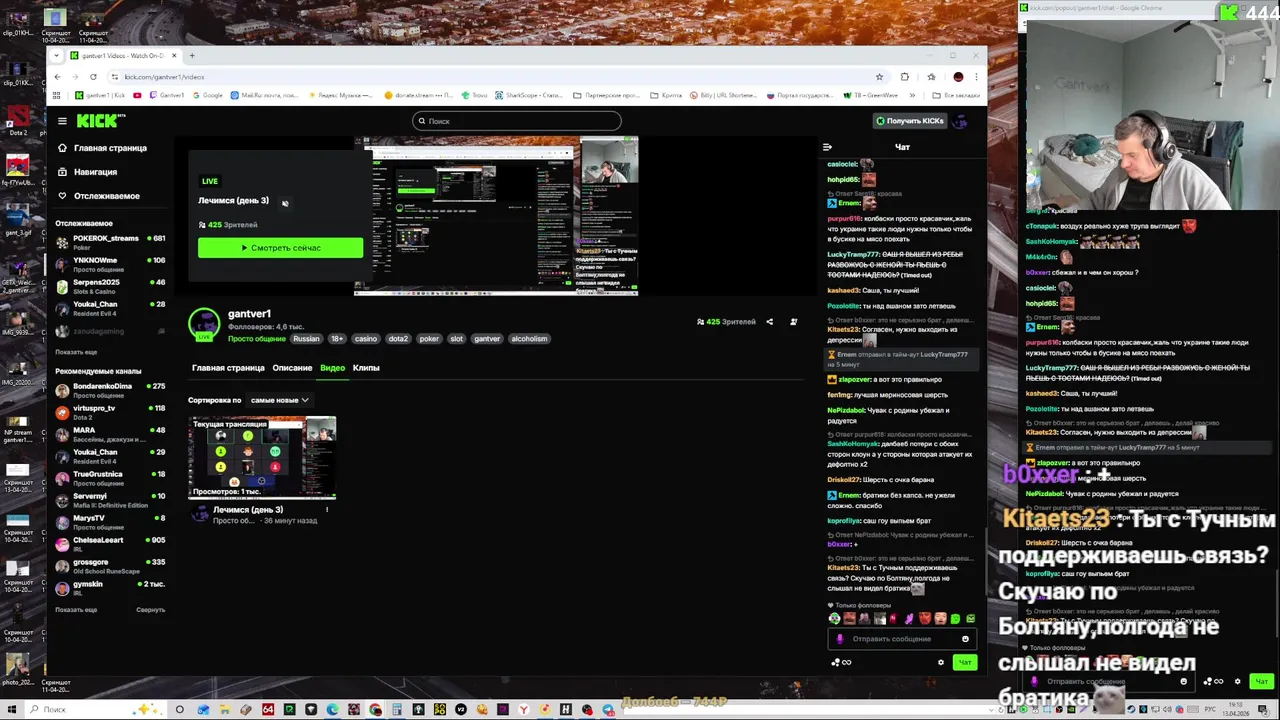
Task: Click the green Чат send button
Action: [964, 662]
